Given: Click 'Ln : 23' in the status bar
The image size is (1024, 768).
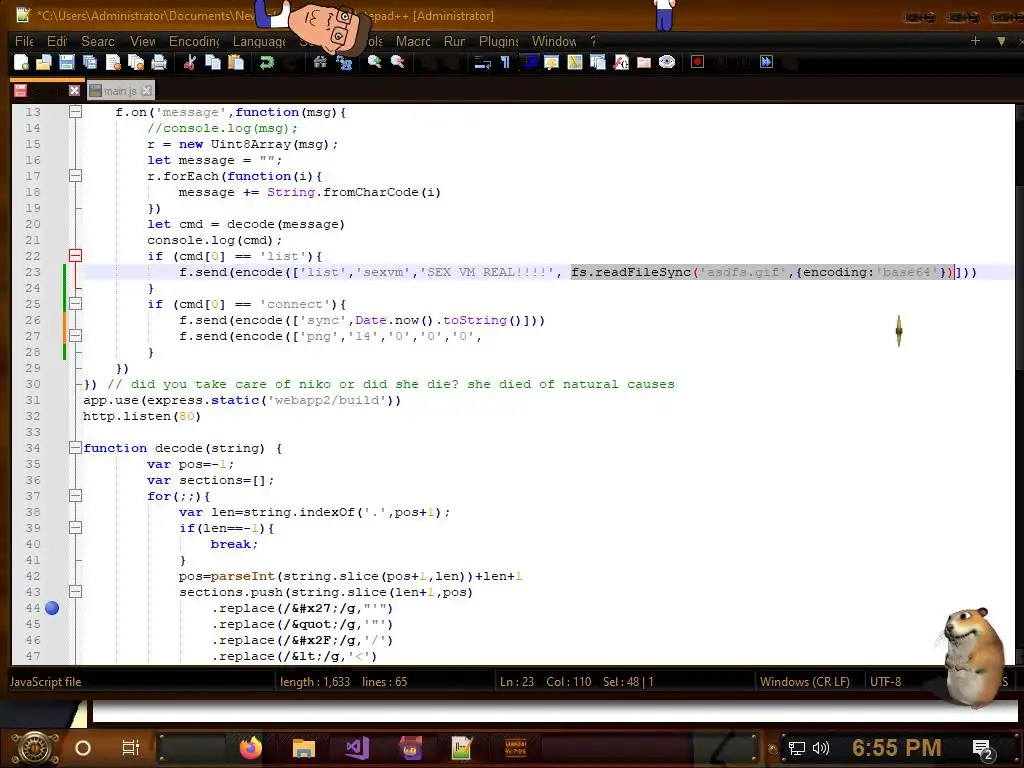Looking at the screenshot, I should tap(517, 682).
